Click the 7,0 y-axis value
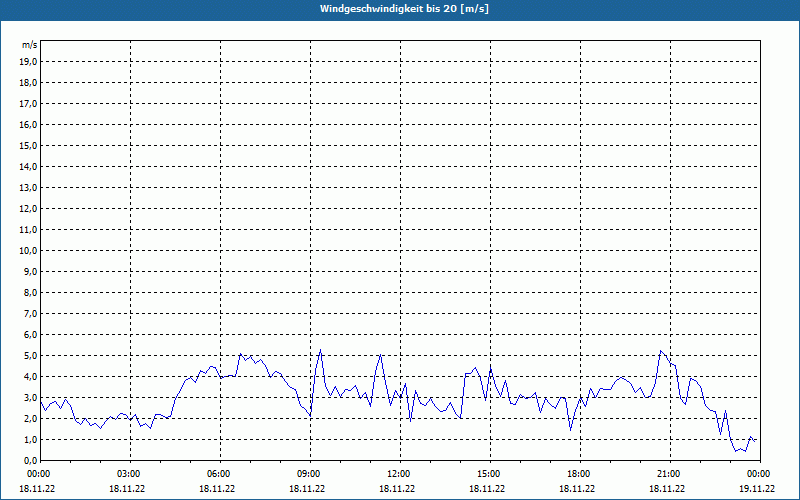 31,313
